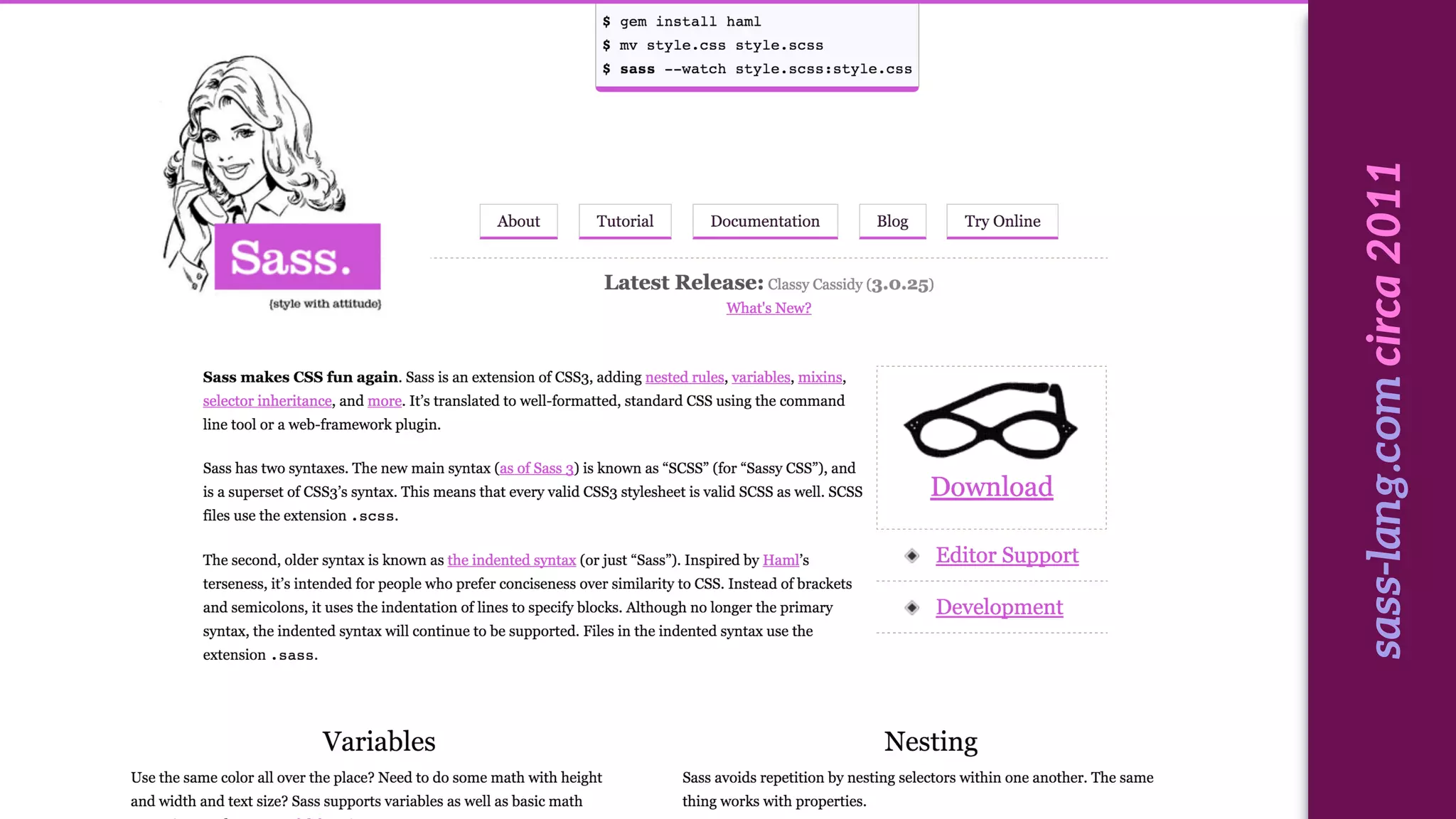Viewport: 1456px width, 819px height.
Task: Click the large Download link
Action: point(991,487)
